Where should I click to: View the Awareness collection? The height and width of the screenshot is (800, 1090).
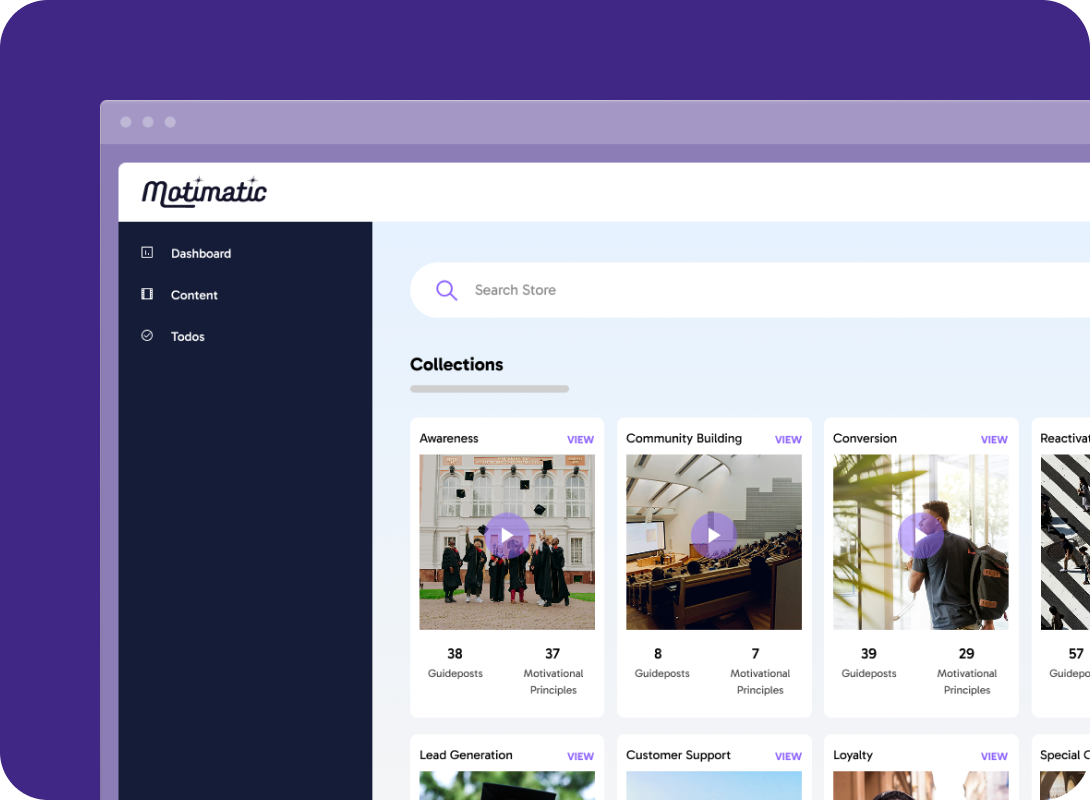(580, 439)
